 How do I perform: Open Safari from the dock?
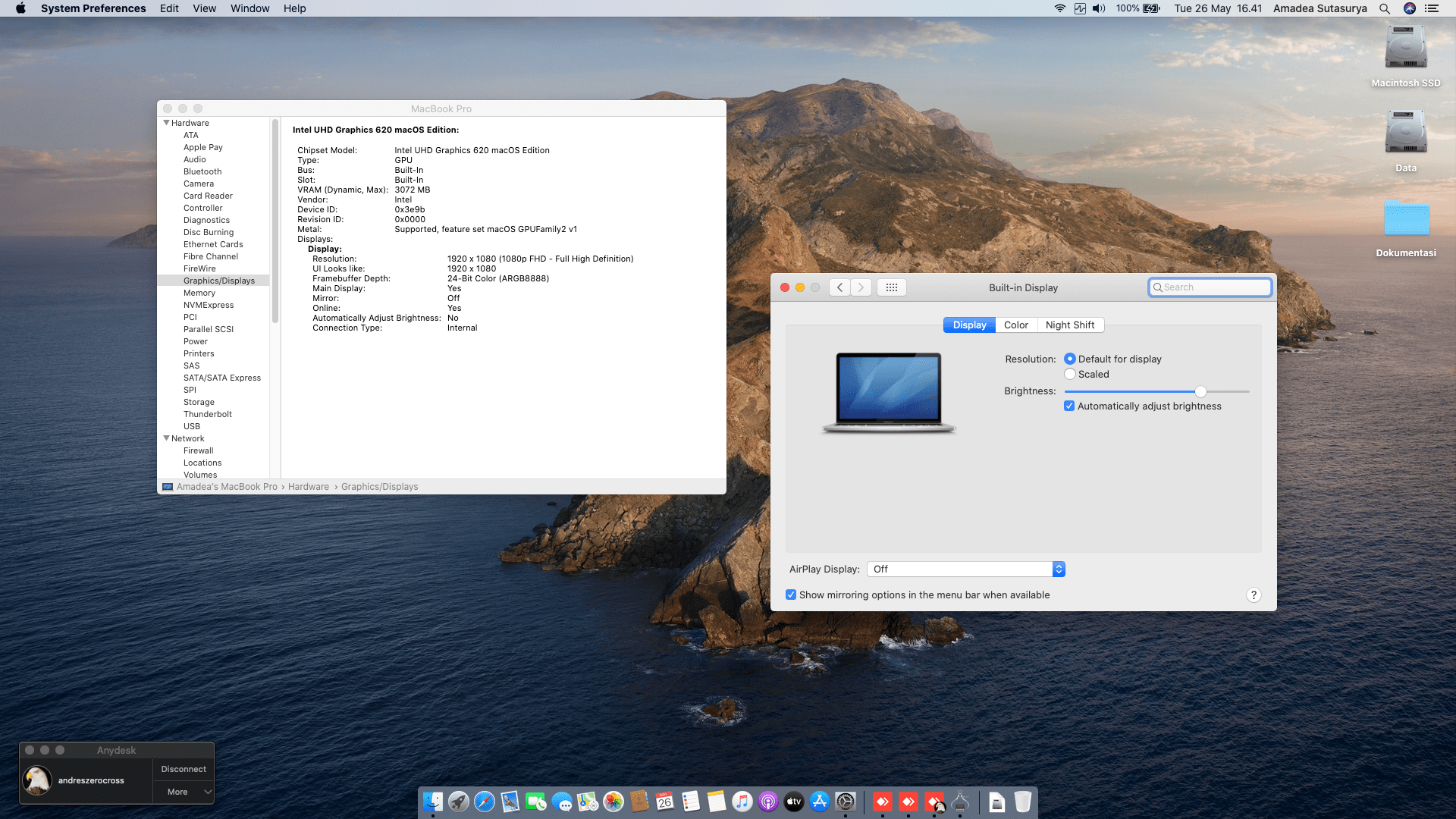click(485, 802)
